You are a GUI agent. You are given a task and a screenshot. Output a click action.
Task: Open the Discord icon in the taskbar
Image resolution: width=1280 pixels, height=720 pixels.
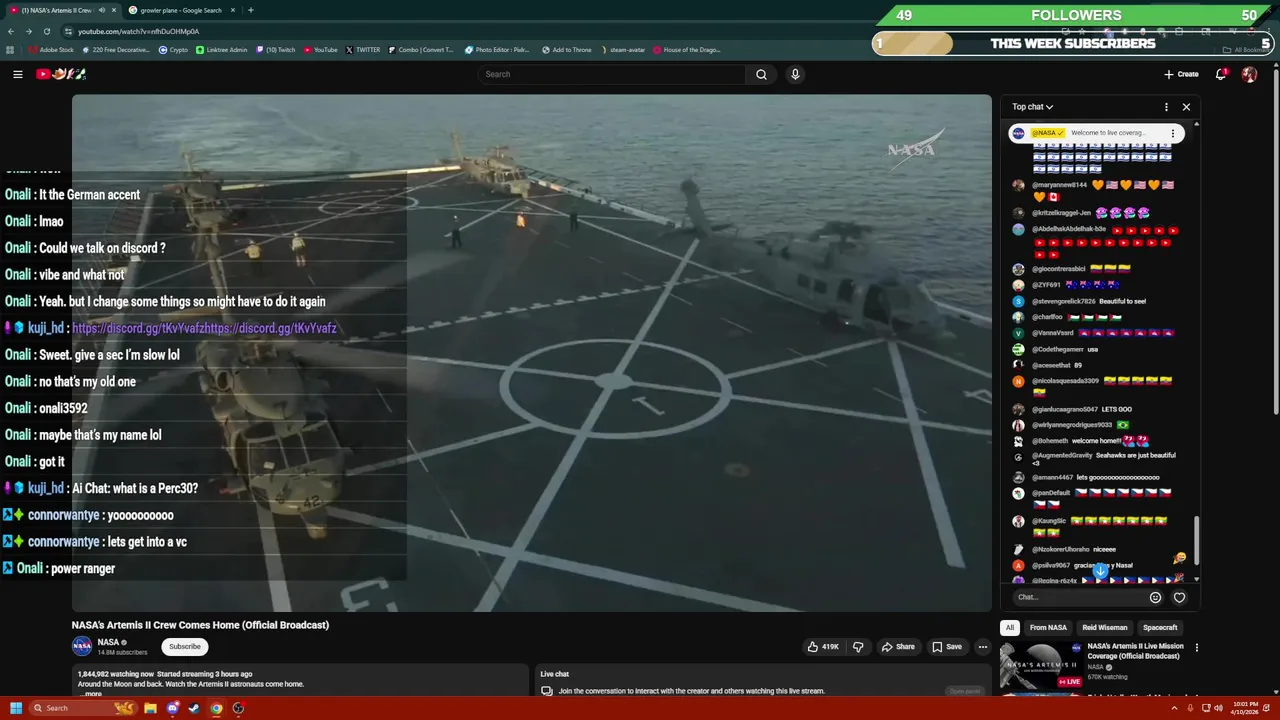[x=172, y=708]
